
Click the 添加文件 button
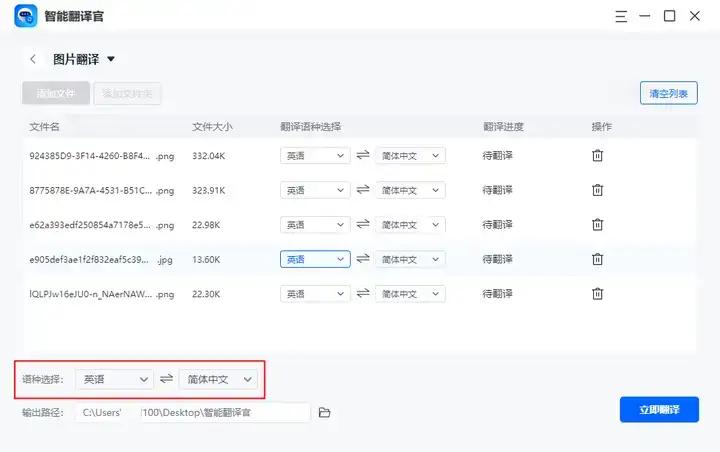pos(56,93)
